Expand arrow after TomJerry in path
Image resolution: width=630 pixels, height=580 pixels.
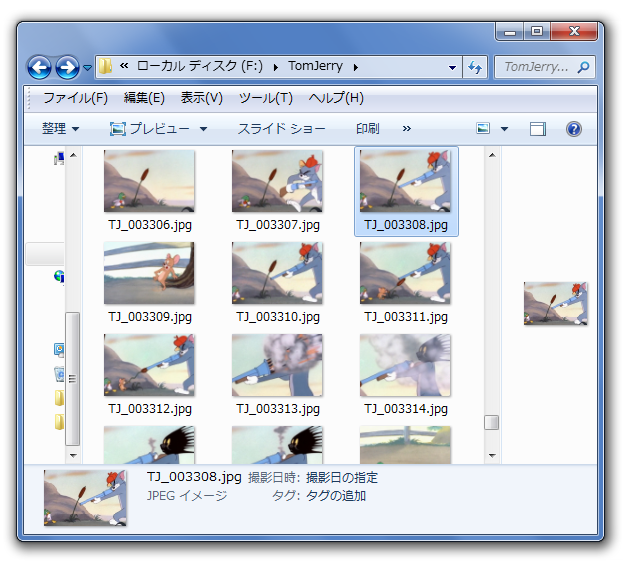[356, 67]
